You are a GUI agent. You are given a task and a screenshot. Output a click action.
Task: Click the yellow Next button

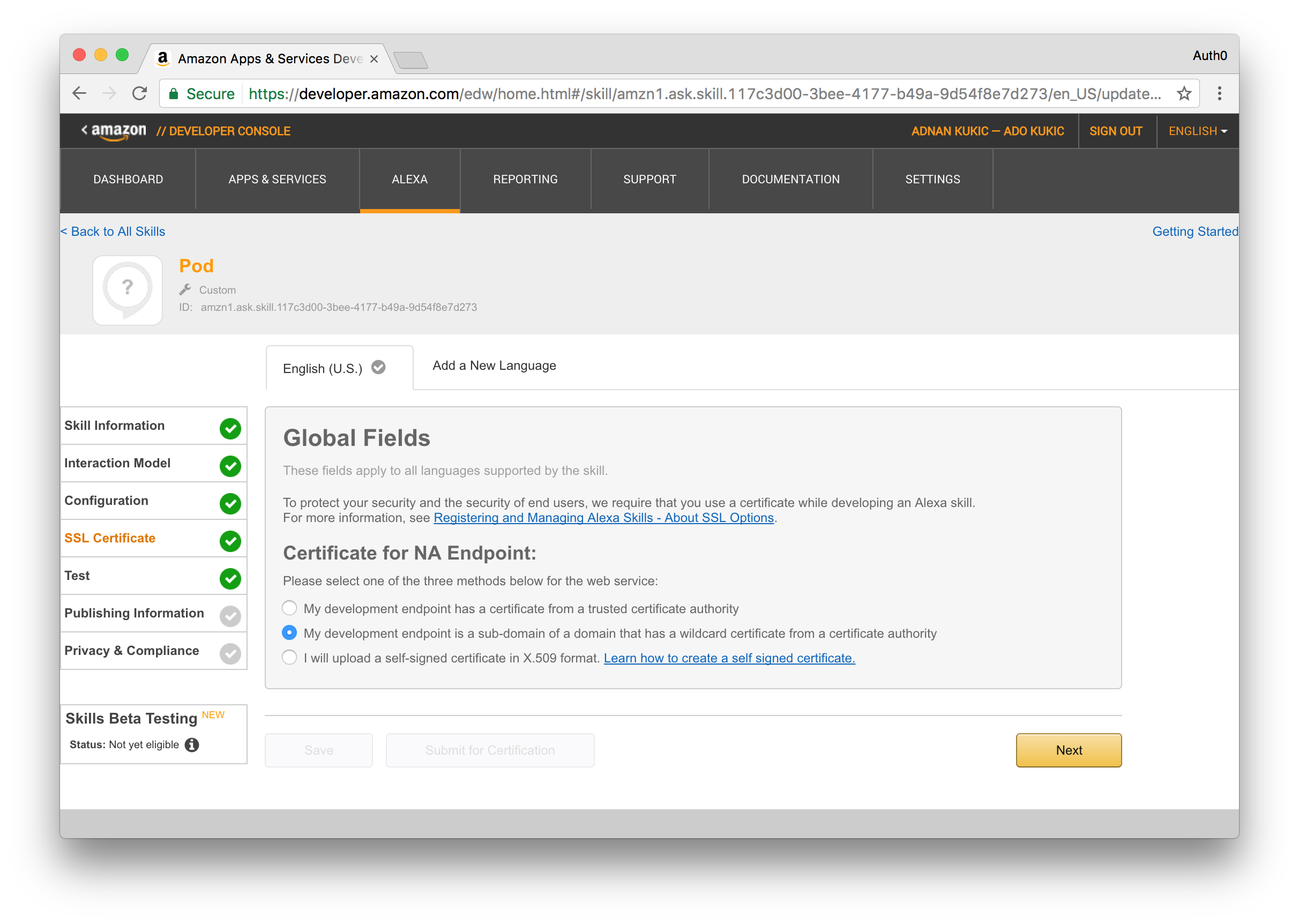1068,750
